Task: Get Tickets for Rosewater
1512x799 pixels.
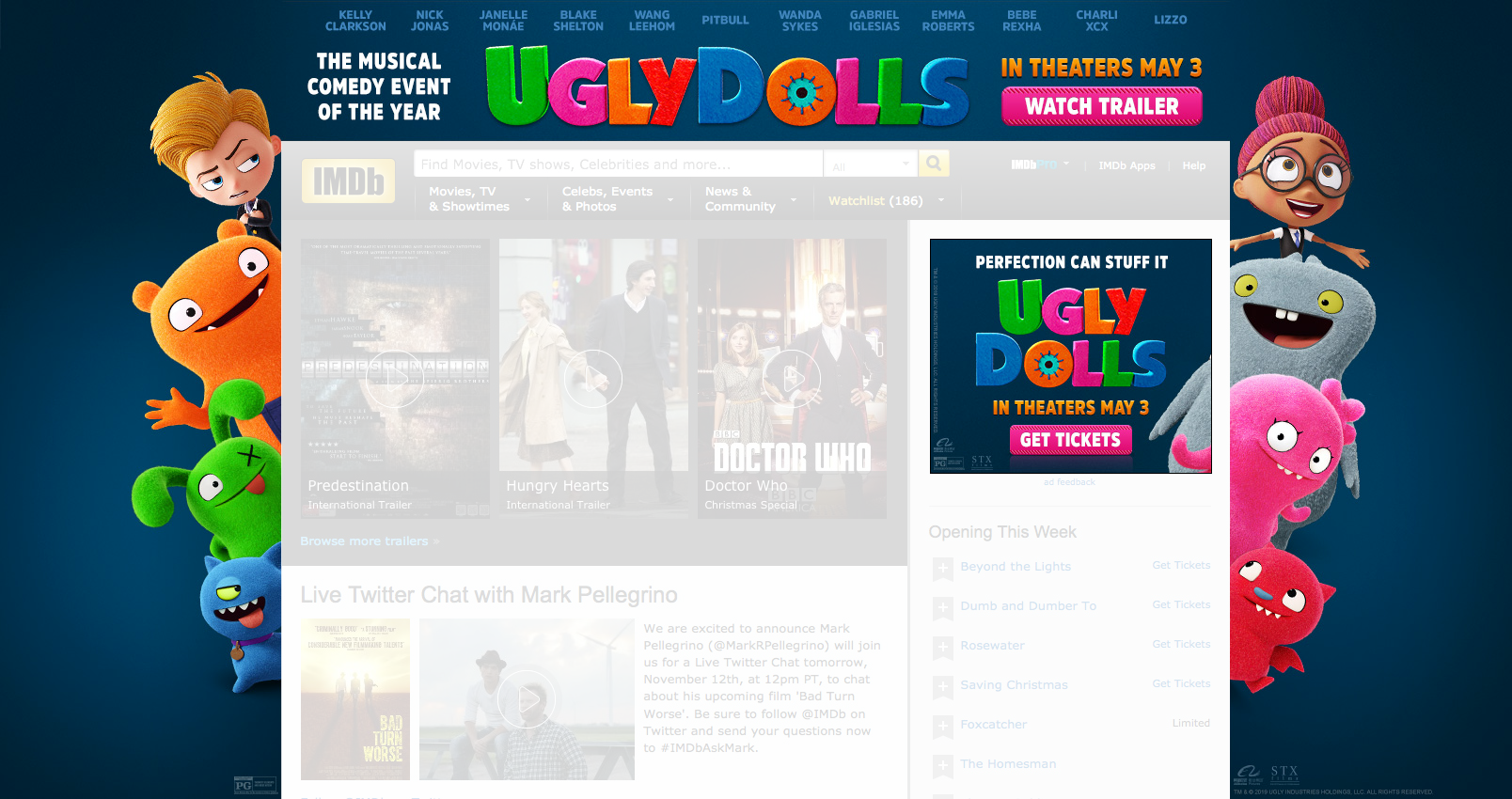Action: (1181, 644)
